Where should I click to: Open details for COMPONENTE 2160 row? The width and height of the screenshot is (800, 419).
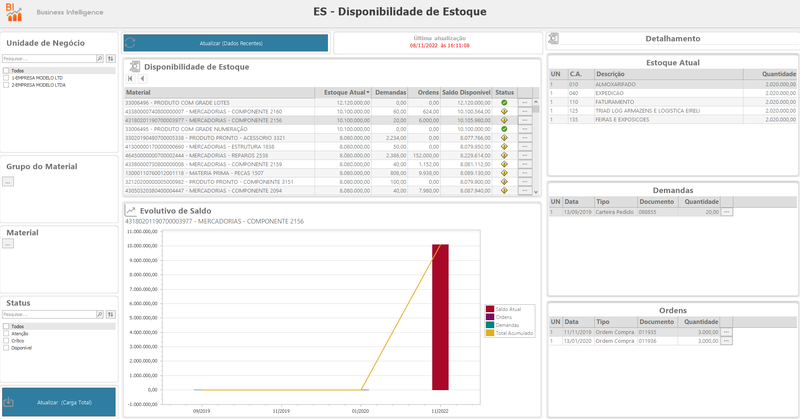point(524,111)
